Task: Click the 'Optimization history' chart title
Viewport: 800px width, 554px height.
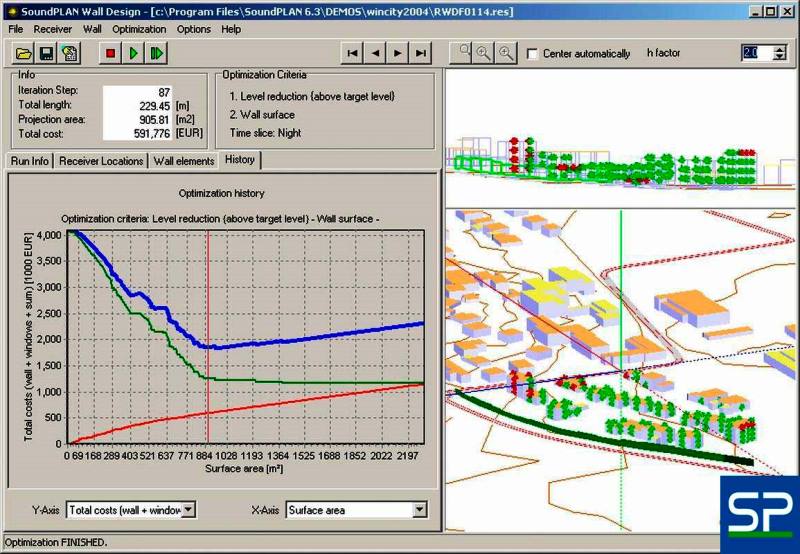Action: click(x=221, y=193)
